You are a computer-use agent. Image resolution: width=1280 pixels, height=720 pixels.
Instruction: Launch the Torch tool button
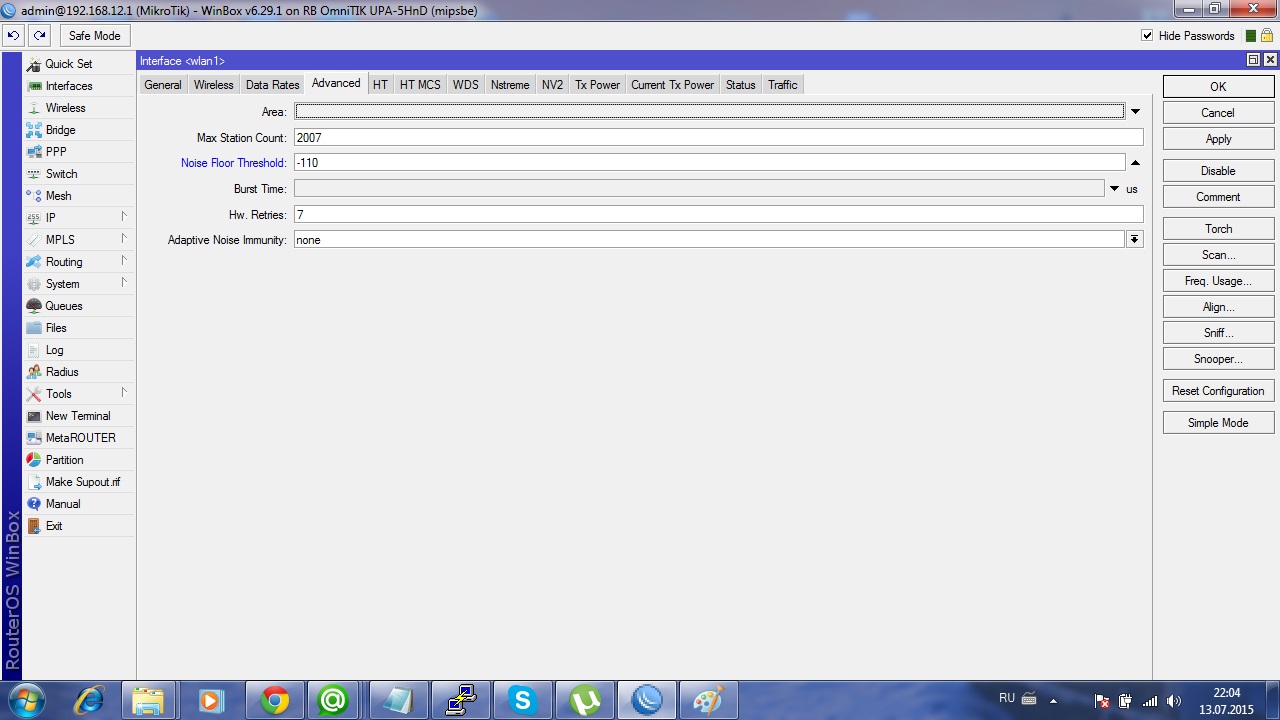click(x=1218, y=229)
